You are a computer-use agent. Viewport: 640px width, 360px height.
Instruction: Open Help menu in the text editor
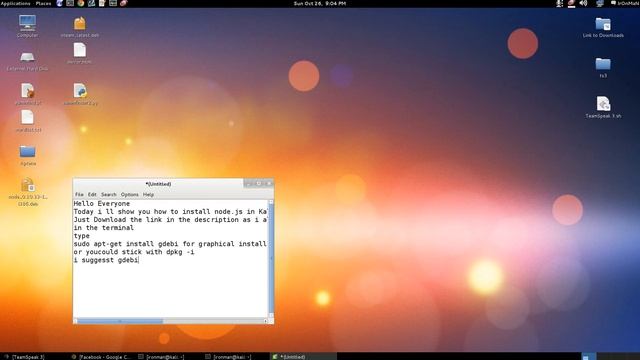(148, 195)
